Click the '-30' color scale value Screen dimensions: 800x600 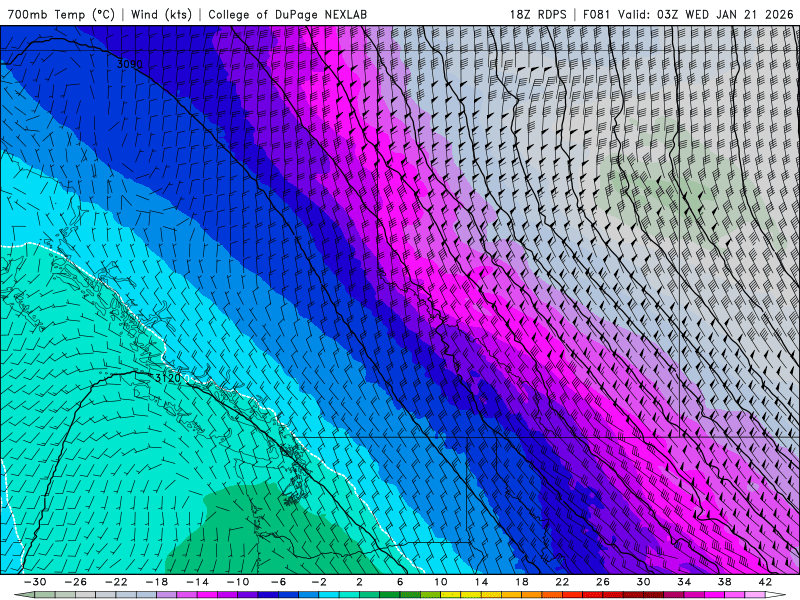click(x=35, y=582)
